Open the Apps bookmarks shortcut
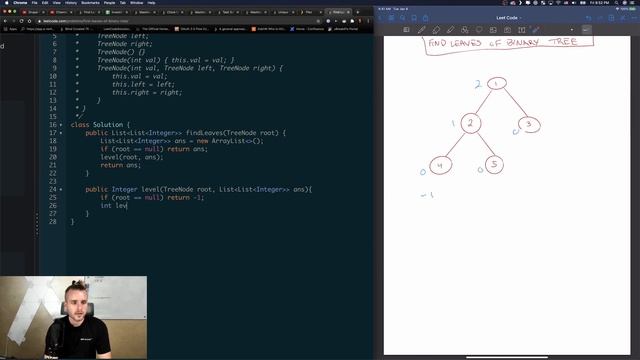The width and height of the screenshot is (640, 360). coord(11,29)
